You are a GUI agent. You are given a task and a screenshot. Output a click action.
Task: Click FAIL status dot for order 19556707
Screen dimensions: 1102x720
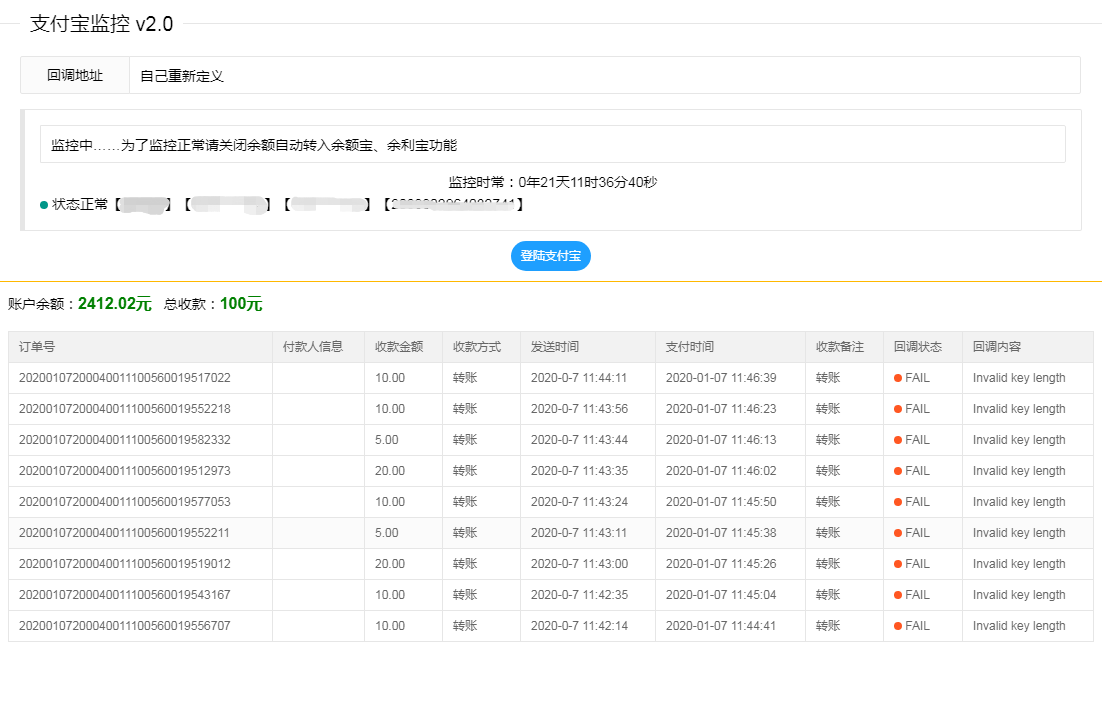coord(897,626)
